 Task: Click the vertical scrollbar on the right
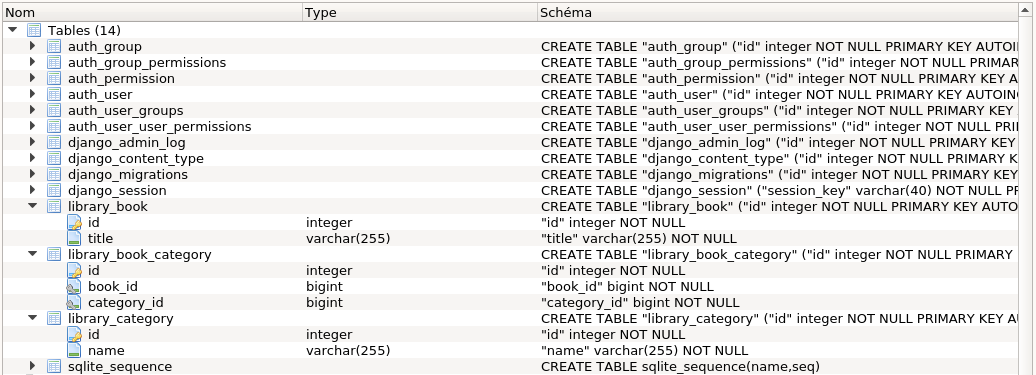[x=1026, y=191]
